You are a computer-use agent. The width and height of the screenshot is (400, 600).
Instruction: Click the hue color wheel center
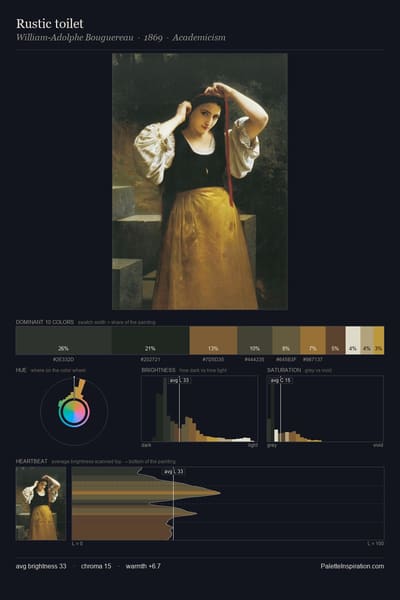tap(74, 412)
